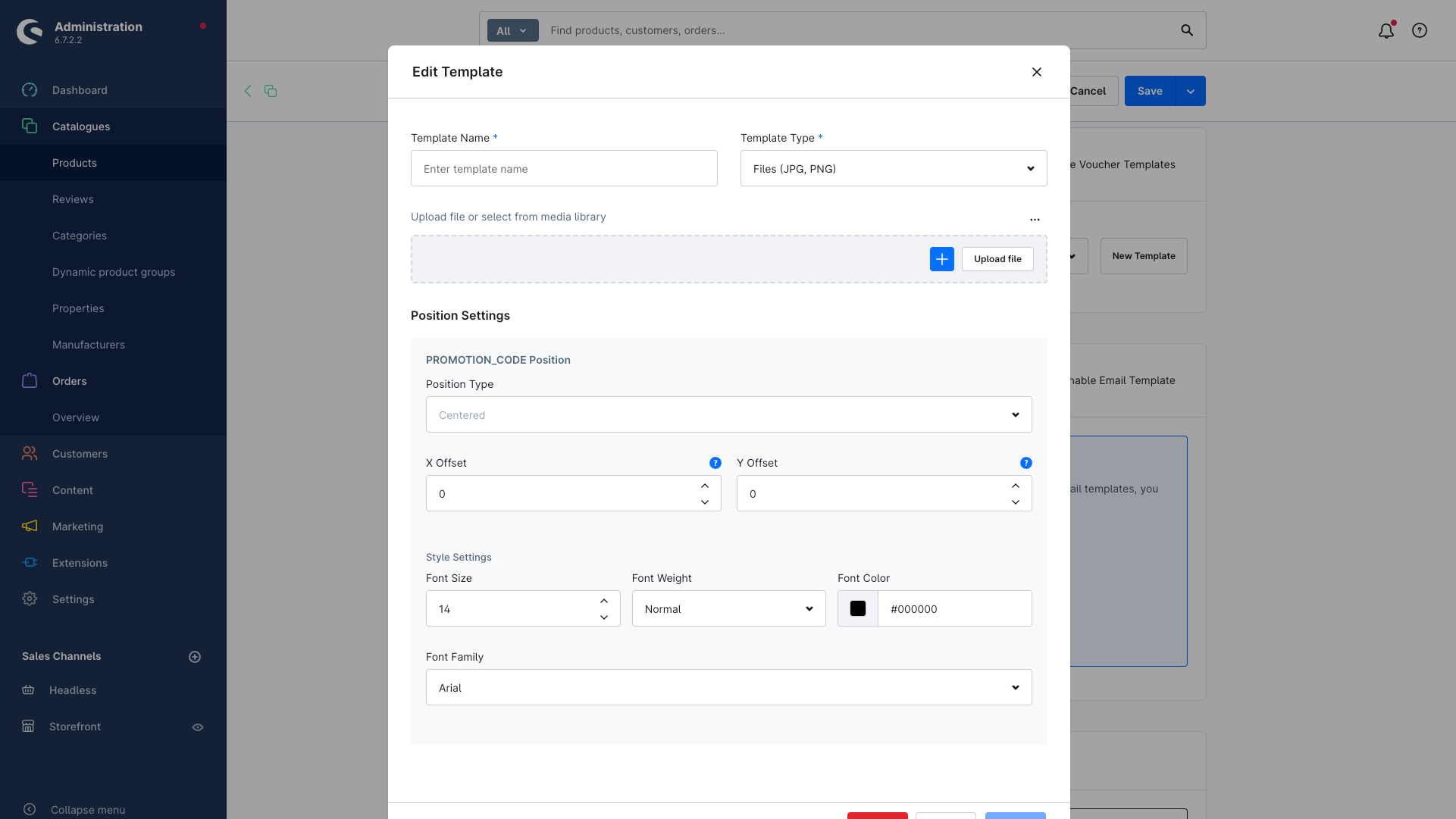The height and width of the screenshot is (819, 1456).
Task: Add a new sales channel
Action: [x=195, y=657]
